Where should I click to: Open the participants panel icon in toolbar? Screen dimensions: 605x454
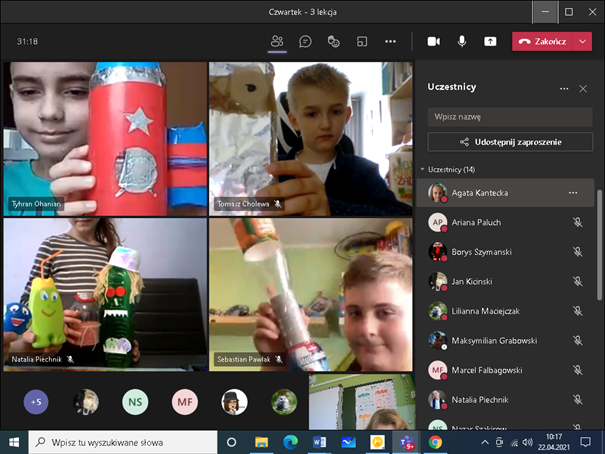tap(277, 41)
